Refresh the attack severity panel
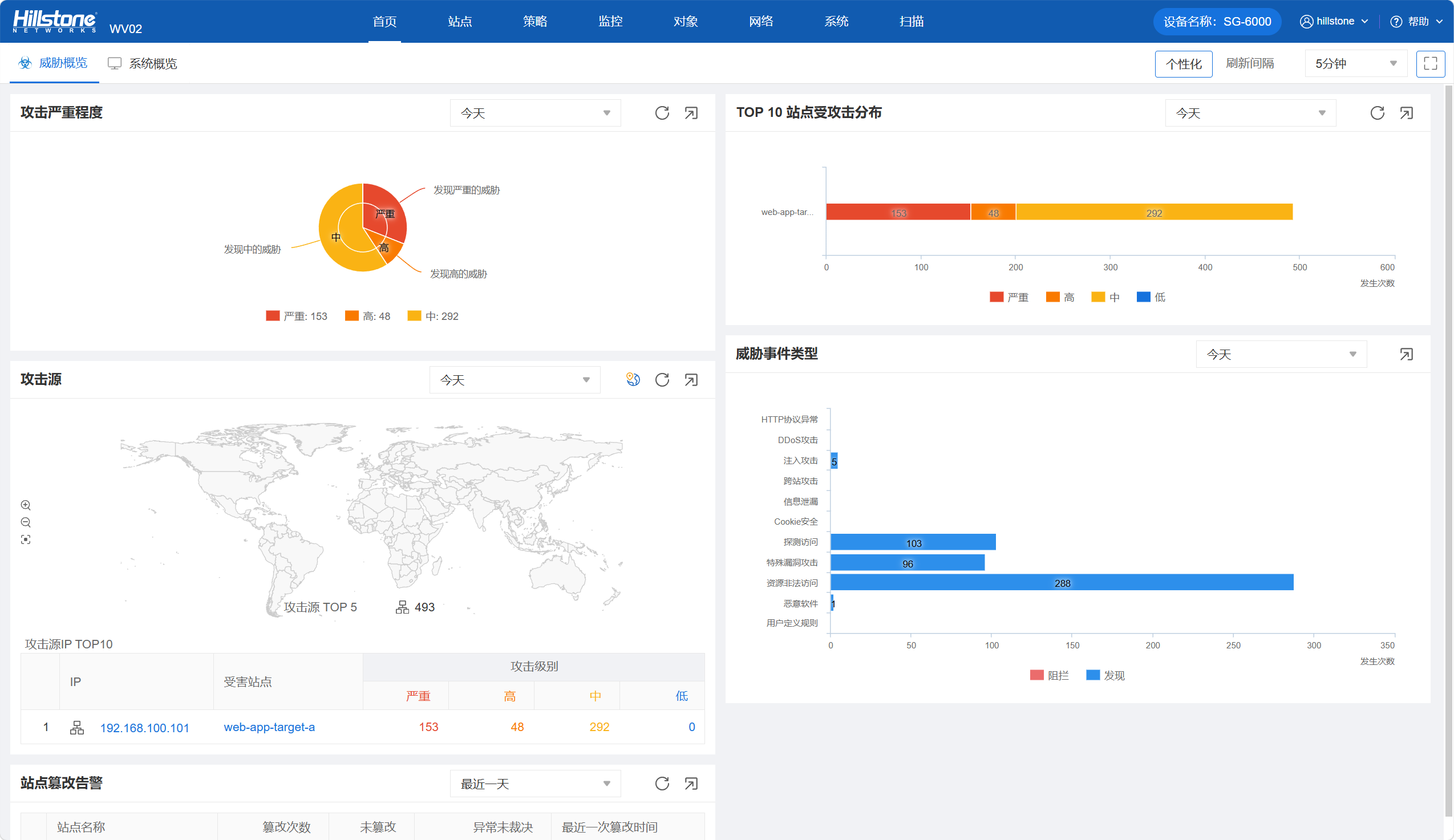 [662, 113]
